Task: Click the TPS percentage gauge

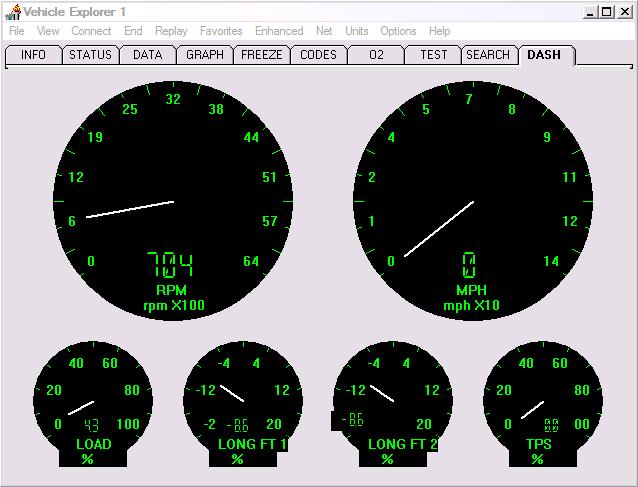Action: point(542,400)
